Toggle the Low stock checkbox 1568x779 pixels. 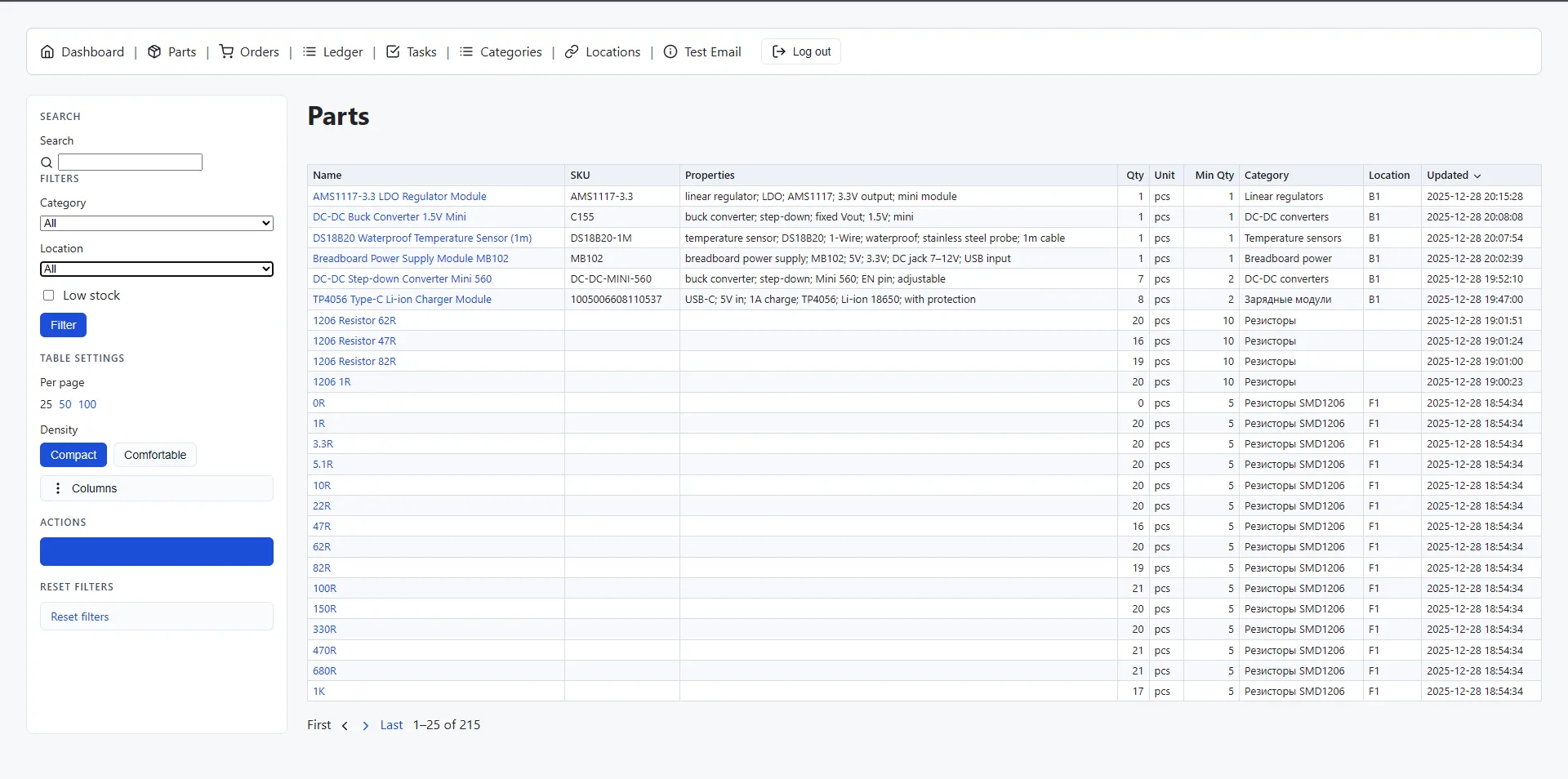point(48,296)
